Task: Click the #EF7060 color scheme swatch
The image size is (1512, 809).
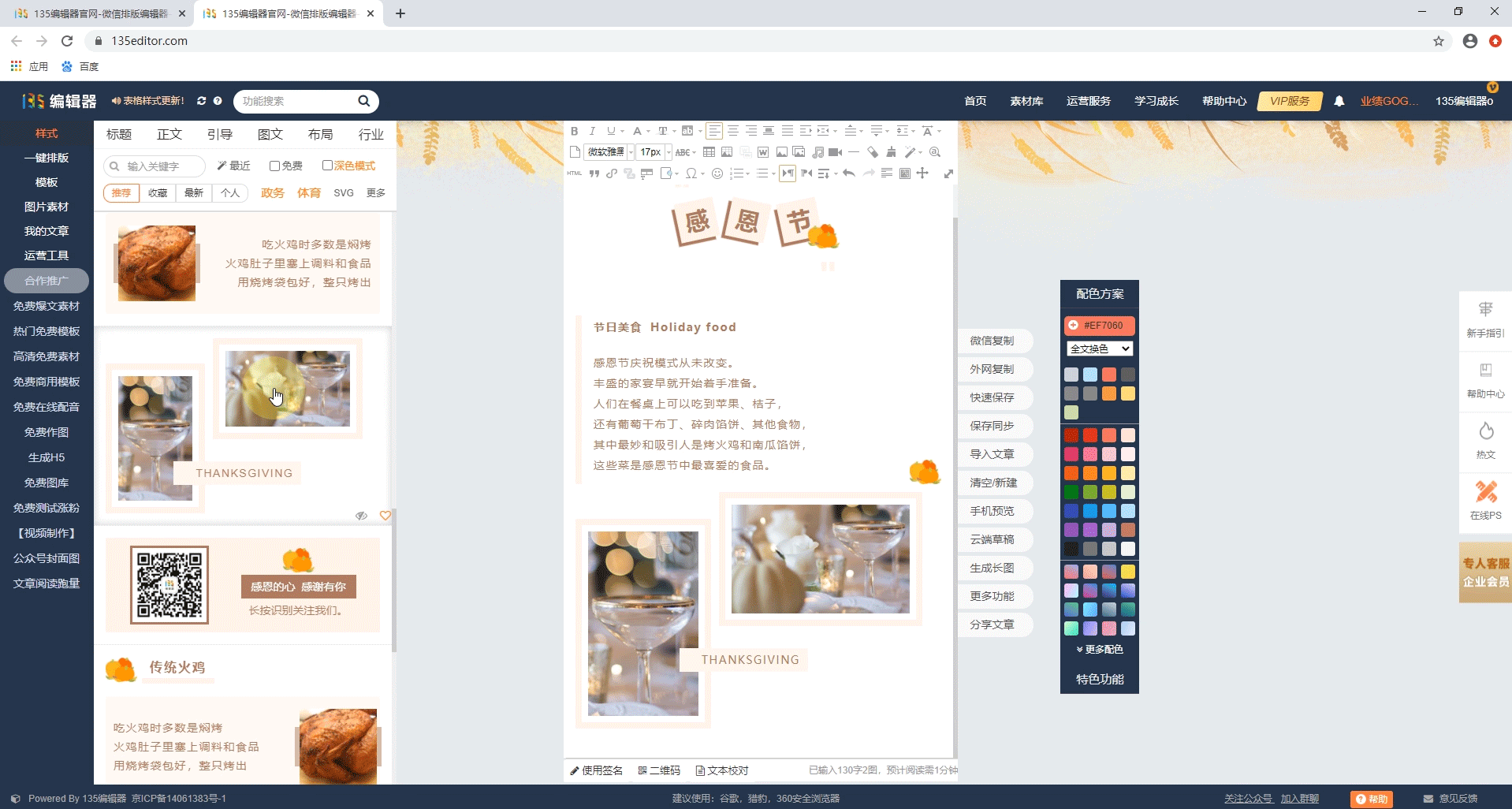Action: [x=1099, y=325]
